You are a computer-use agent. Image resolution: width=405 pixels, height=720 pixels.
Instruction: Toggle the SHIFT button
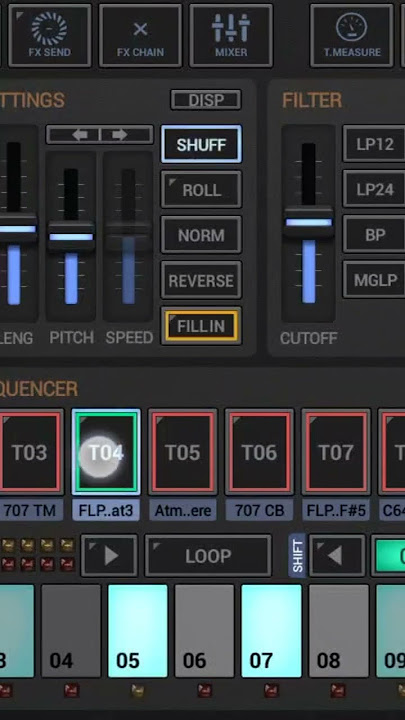pos(297,556)
